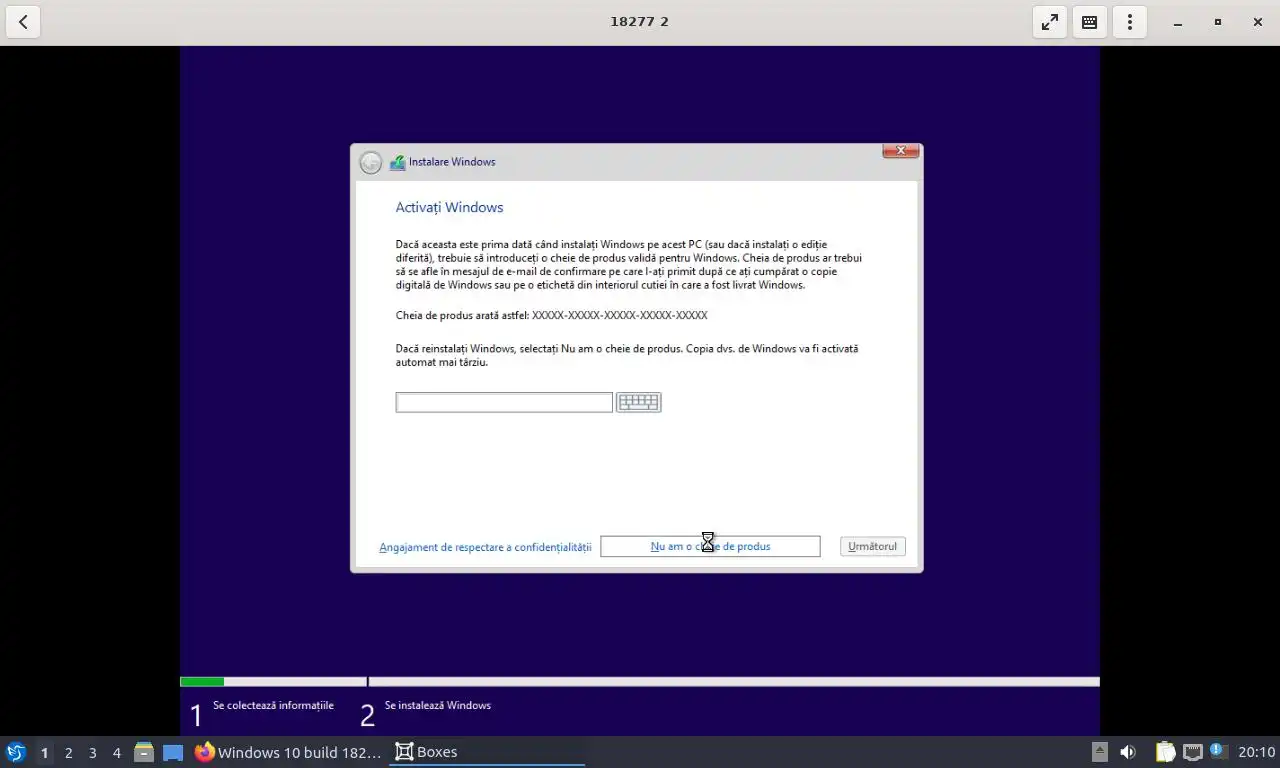Click the Se colectează informațiile step label
This screenshot has width=1280, height=768.
pos(273,705)
